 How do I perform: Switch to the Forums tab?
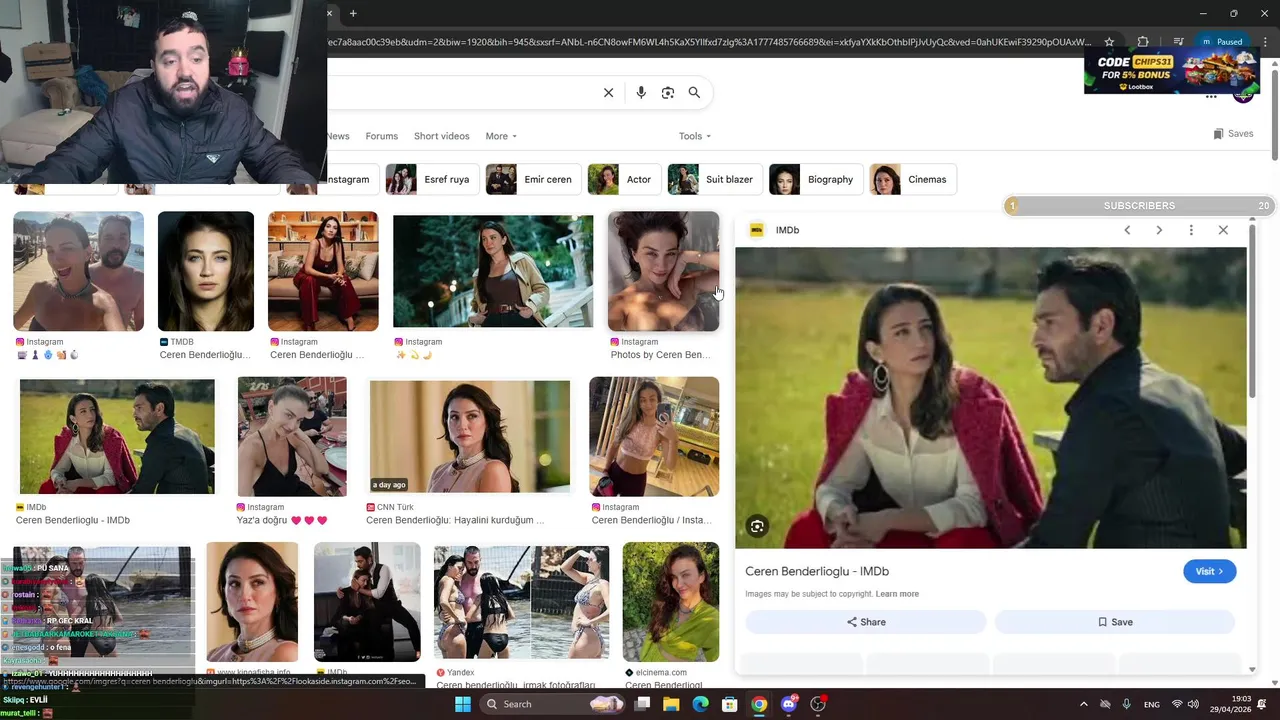(381, 136)
